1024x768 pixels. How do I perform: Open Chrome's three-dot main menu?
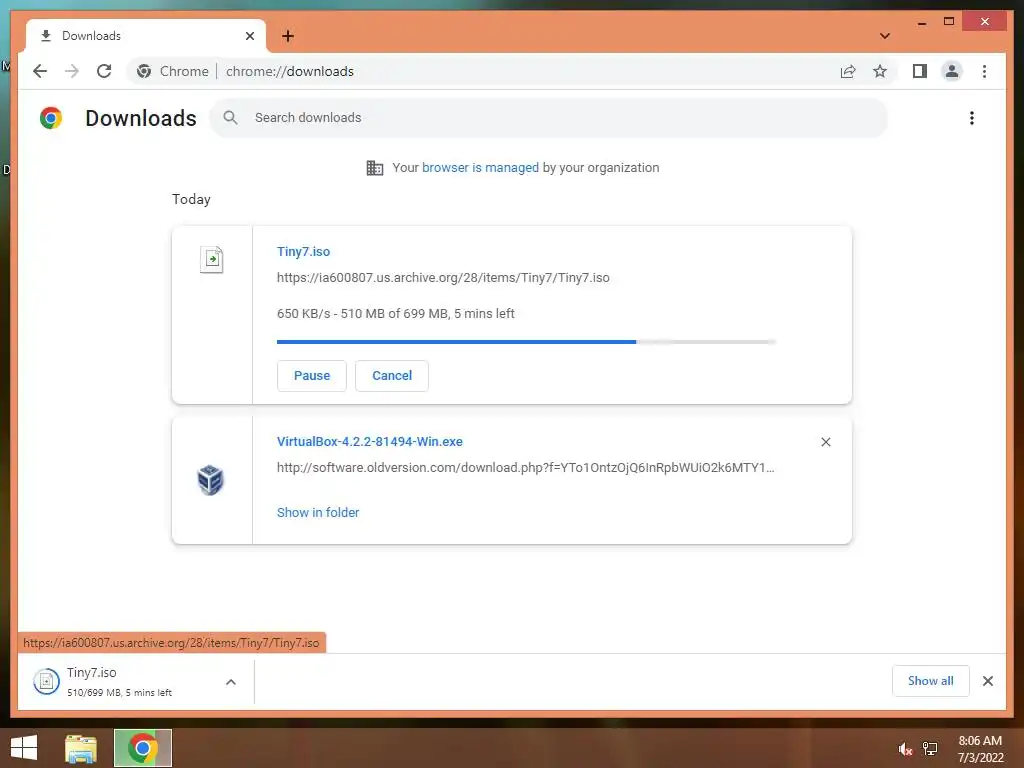[984, 71]
